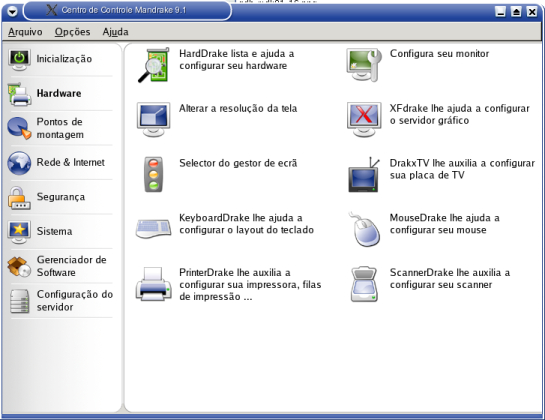
Task: Click Alterar a resolução da tela text
Action: coord(238,108)
